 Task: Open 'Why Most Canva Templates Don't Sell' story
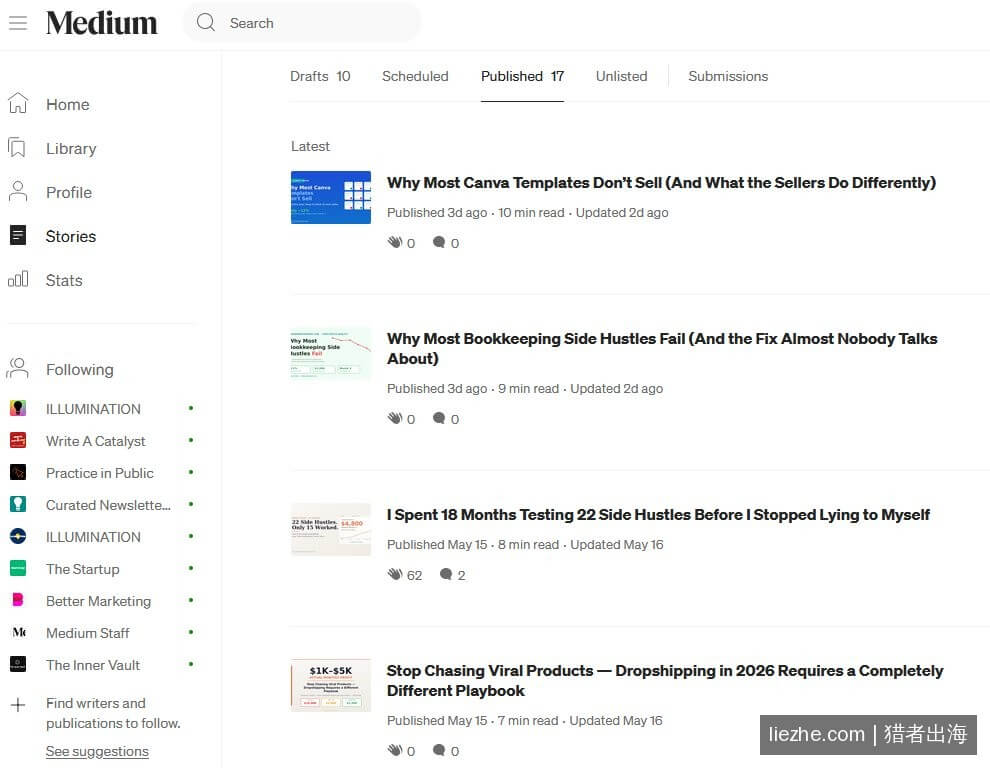click(x=661, y=183)
